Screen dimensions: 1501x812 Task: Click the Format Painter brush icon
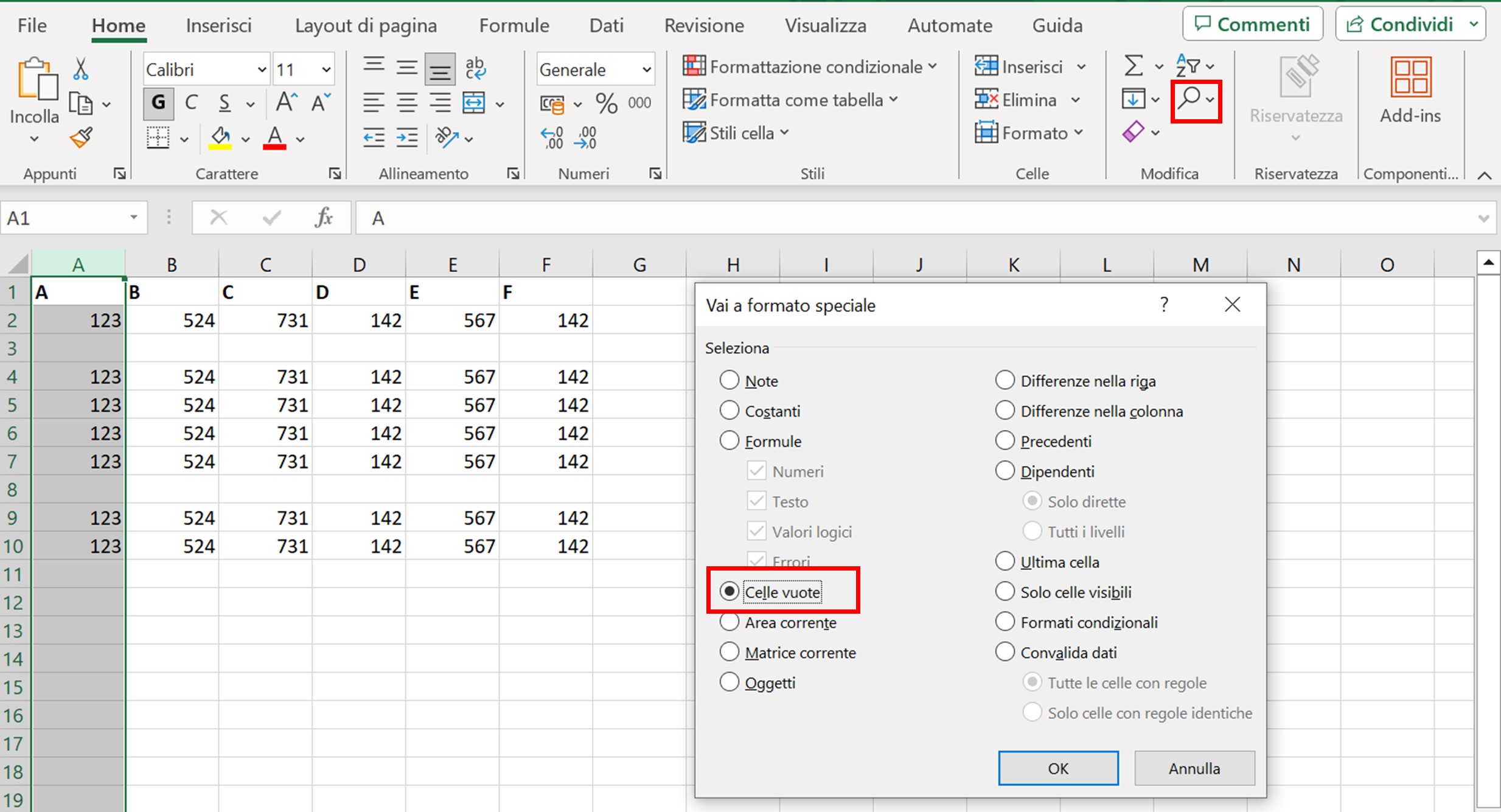click(81, 139)
